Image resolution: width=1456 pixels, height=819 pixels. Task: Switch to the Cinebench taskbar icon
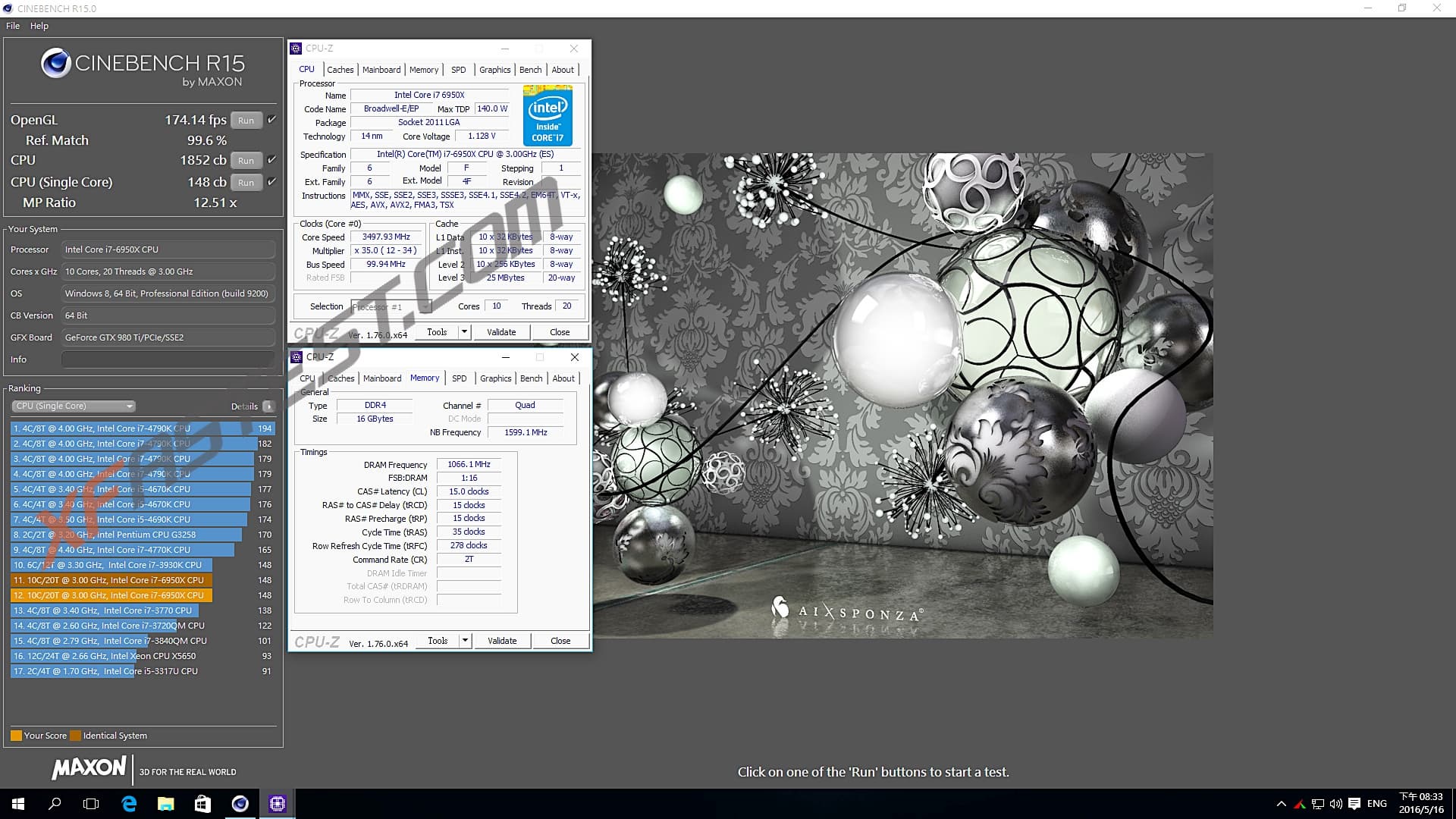pos(240,804)
